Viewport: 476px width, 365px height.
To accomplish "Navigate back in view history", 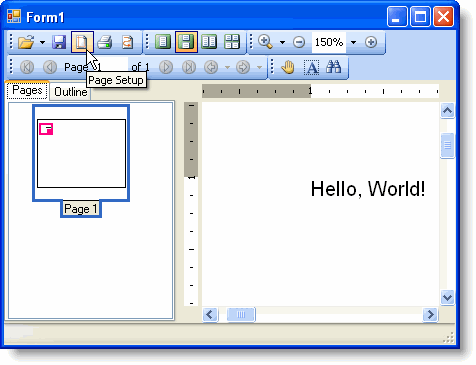I will tap(211, 67).
